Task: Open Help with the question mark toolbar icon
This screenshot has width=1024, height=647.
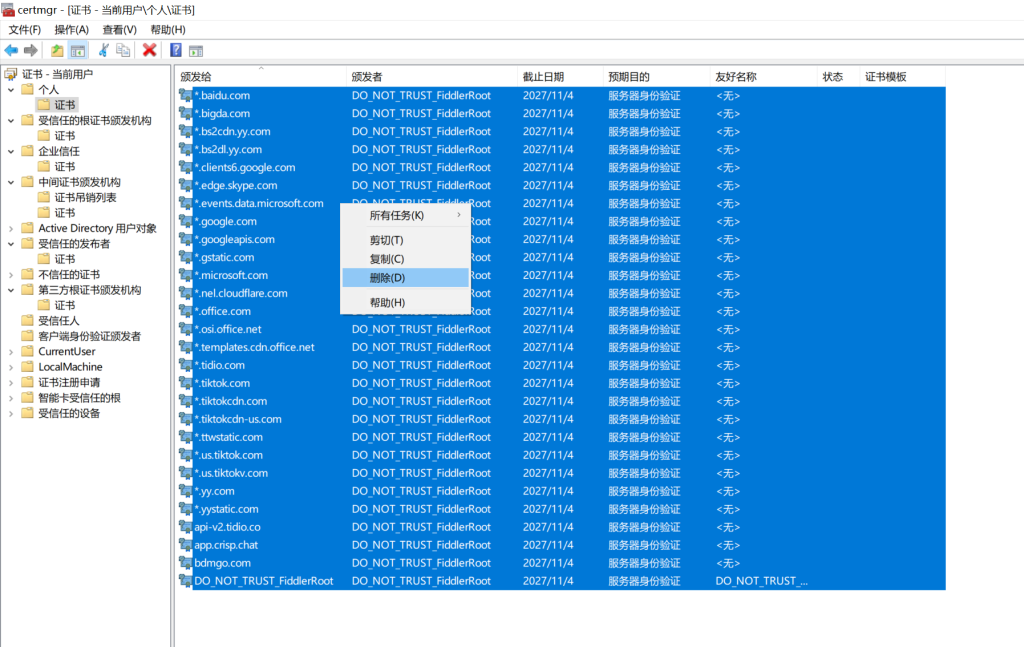Action: 176,50
